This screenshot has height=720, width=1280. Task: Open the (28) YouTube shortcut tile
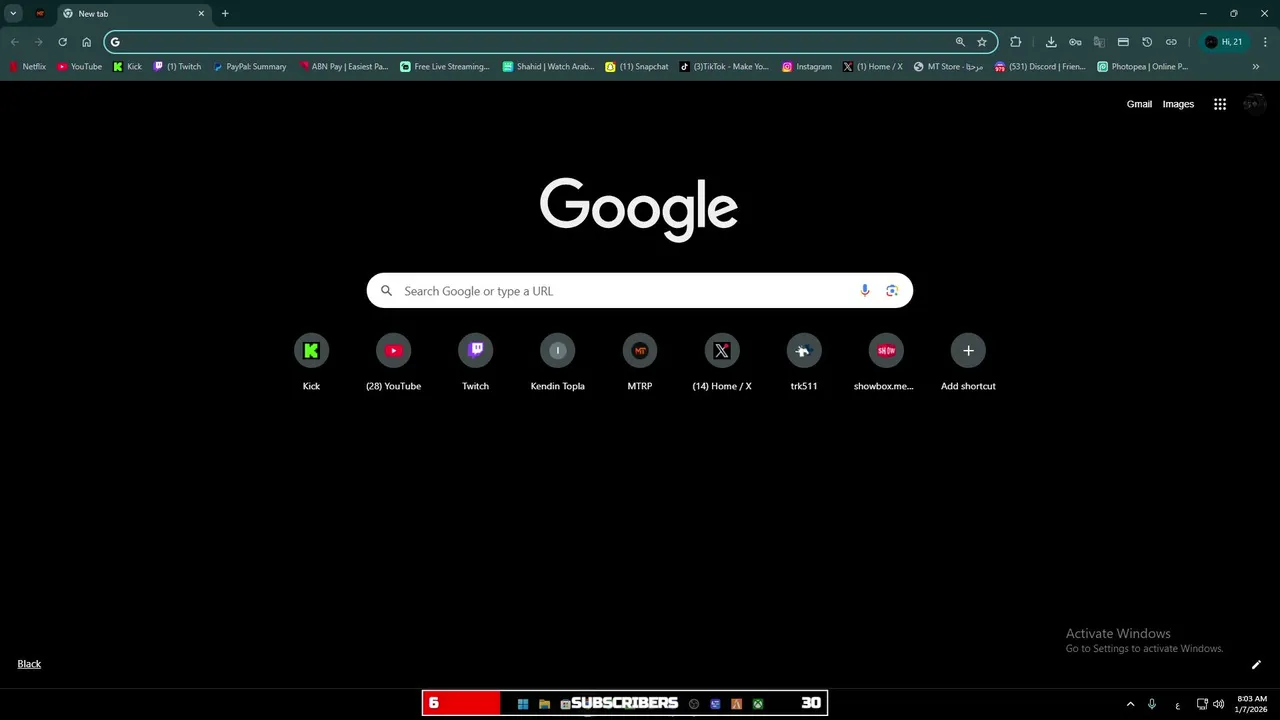[393, 363]
